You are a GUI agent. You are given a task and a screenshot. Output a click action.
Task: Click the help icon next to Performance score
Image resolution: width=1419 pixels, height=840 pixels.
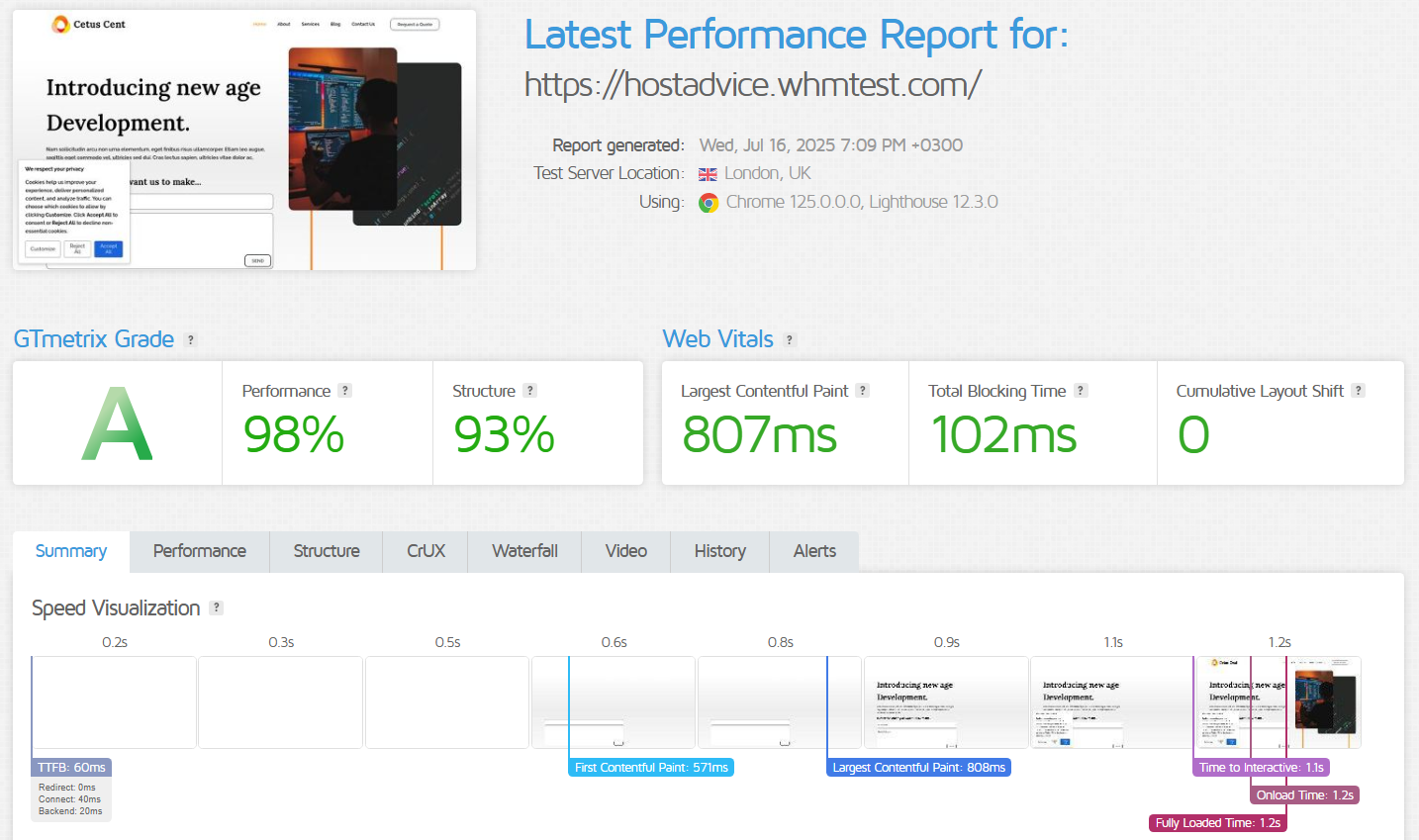click(x=344, y=390)
